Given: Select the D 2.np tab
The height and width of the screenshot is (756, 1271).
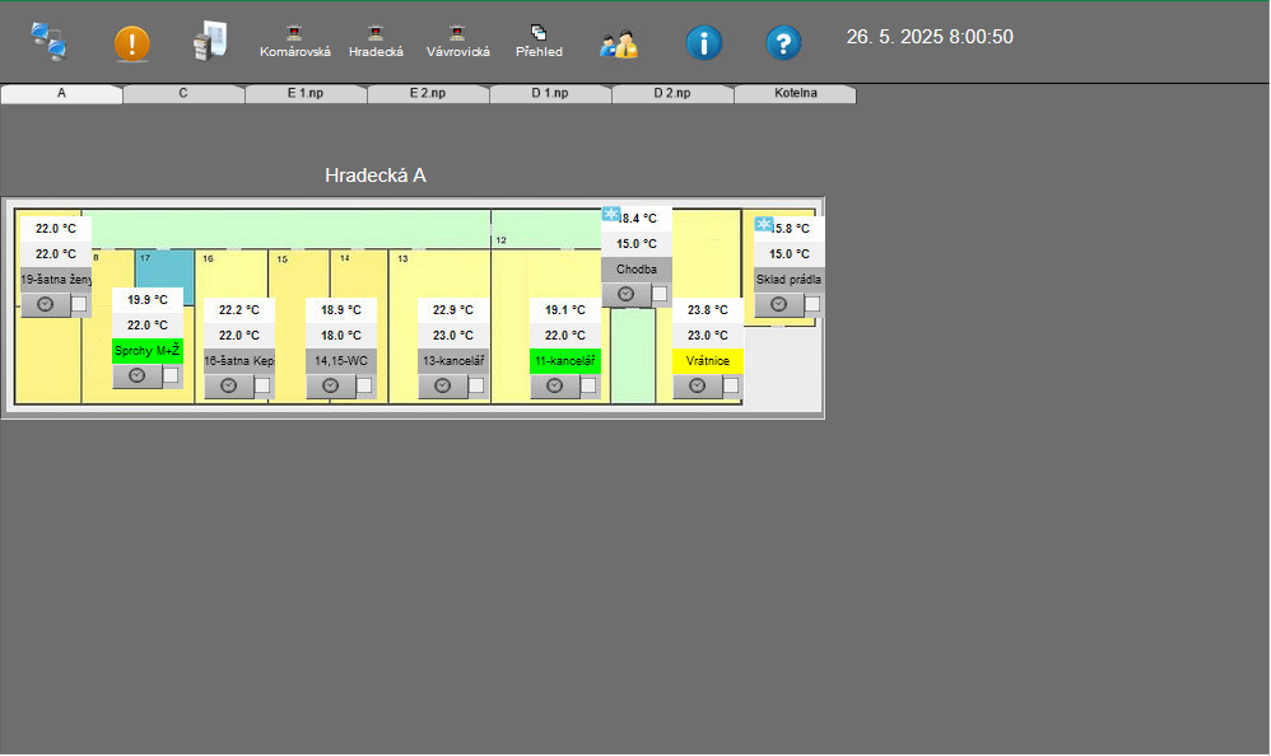Looking at the screenshot, I should click(671, 94).
